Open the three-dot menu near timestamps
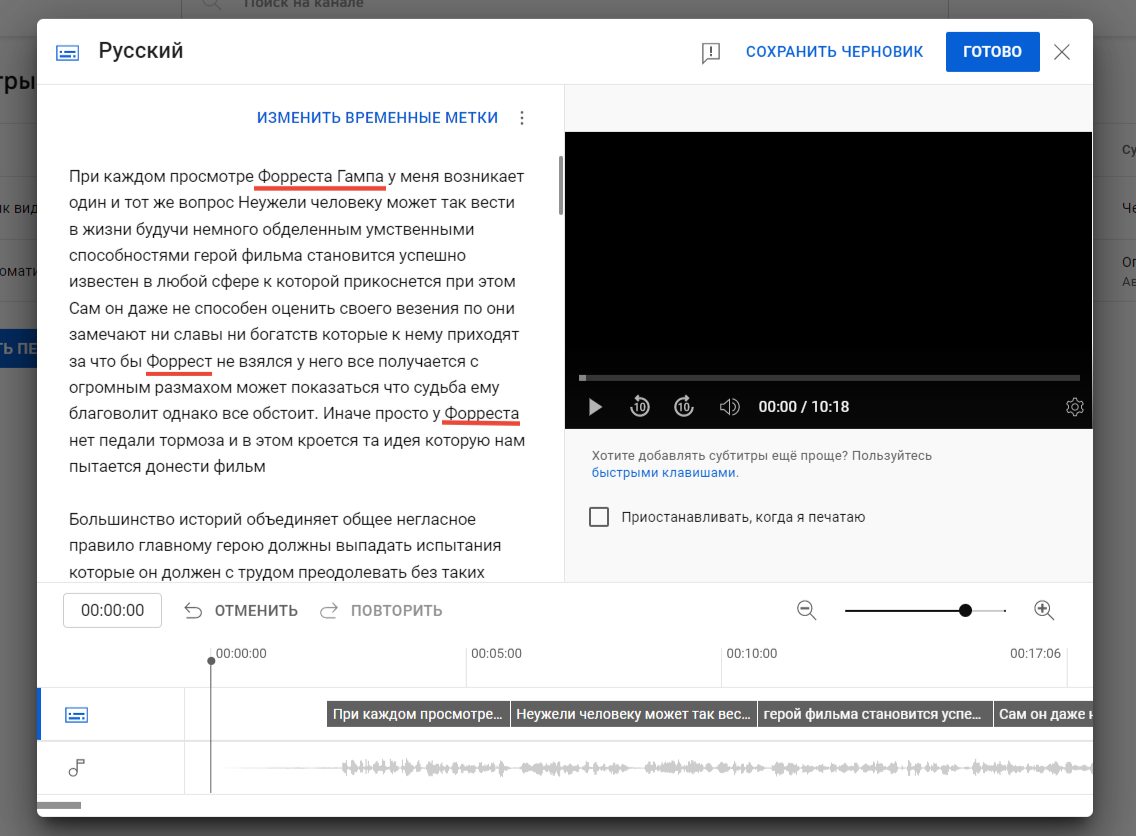The width and height of the screenshot is (1136, 836). click(521, 117)
